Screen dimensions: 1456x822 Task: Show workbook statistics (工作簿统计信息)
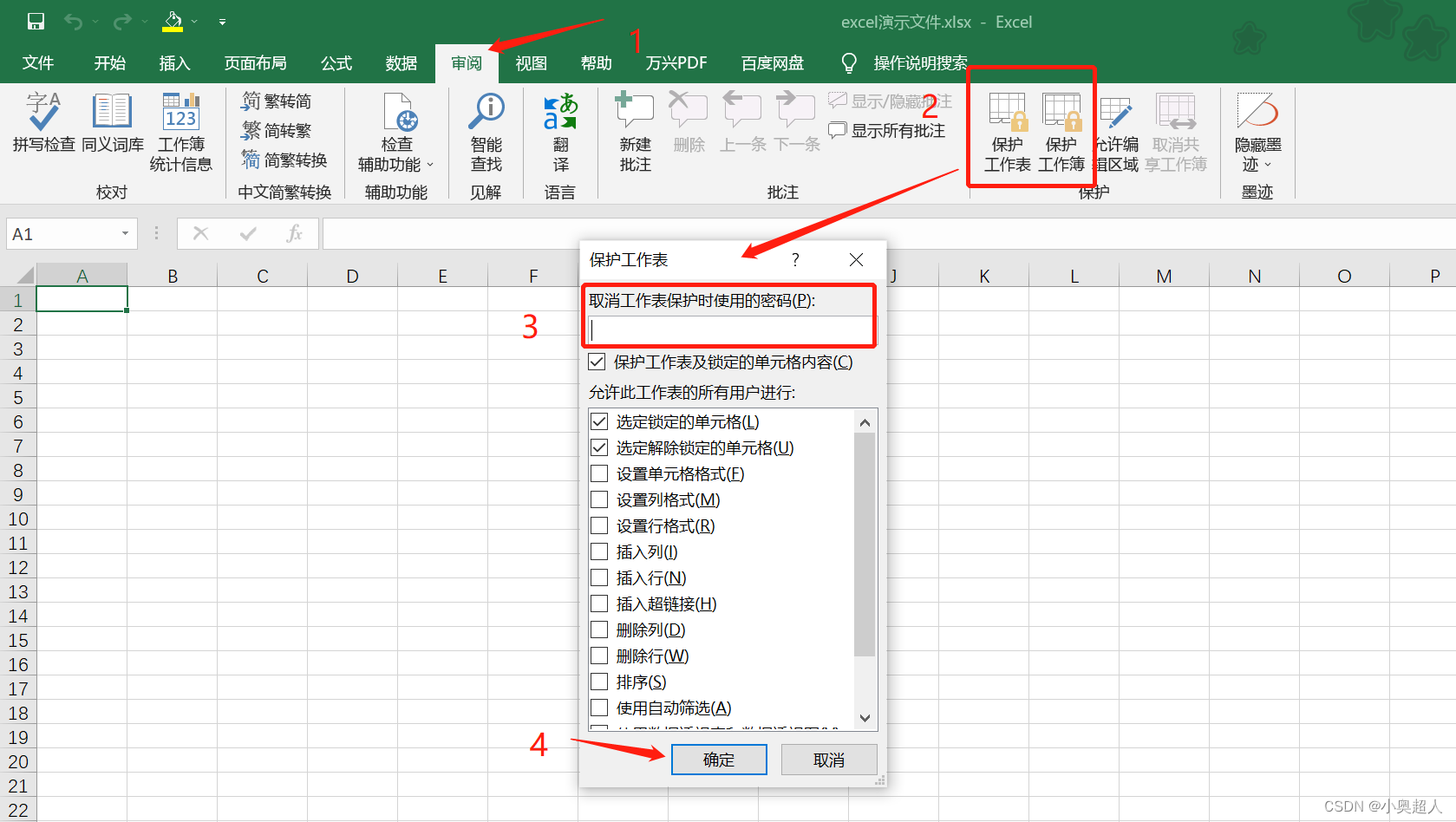(x=180, y=132)
